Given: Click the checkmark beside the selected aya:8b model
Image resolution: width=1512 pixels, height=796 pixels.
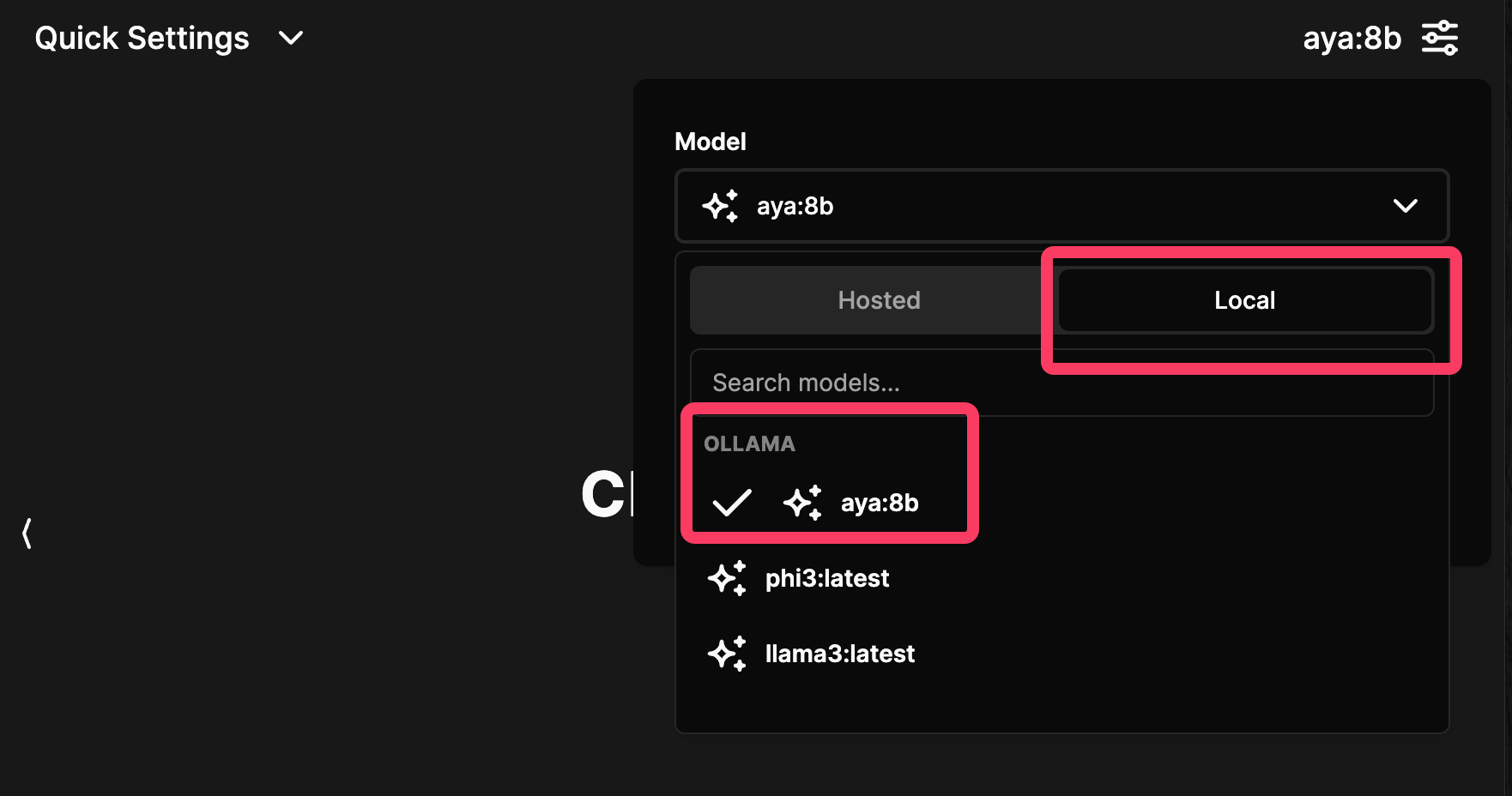Looking at the screenshot, I should tap(732, 503).
